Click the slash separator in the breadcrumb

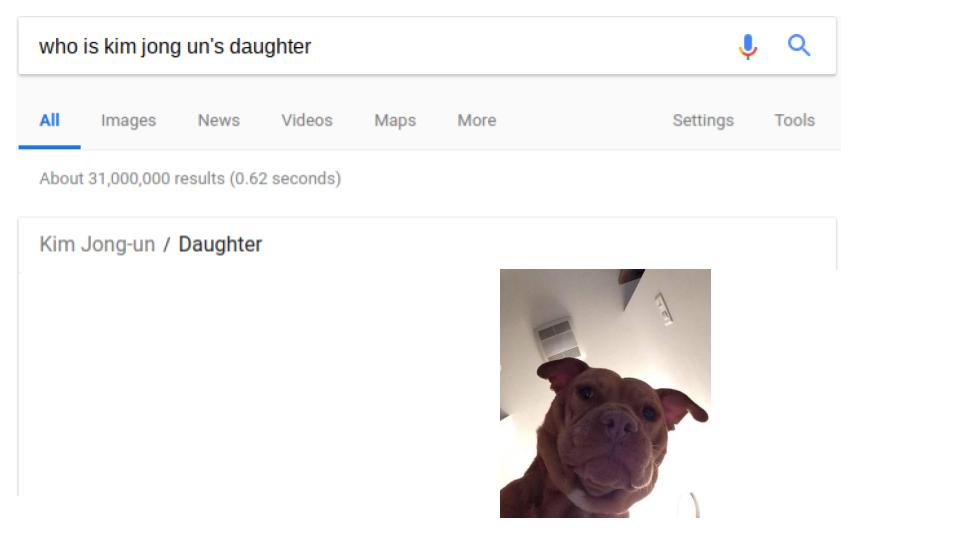[x=167, y=245]
